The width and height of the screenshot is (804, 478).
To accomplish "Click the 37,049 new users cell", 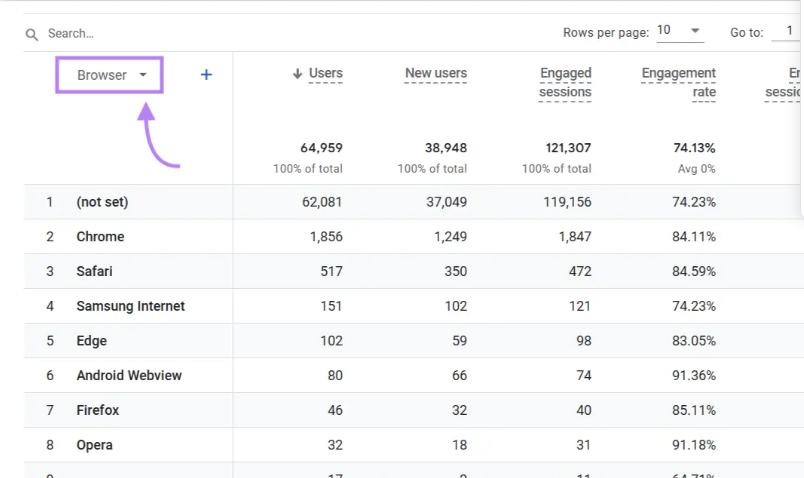I will click(x=447, y=202).
